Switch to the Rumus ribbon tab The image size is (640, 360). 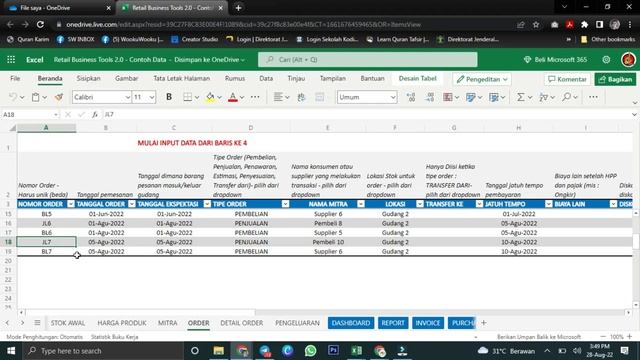click(235, 78)
